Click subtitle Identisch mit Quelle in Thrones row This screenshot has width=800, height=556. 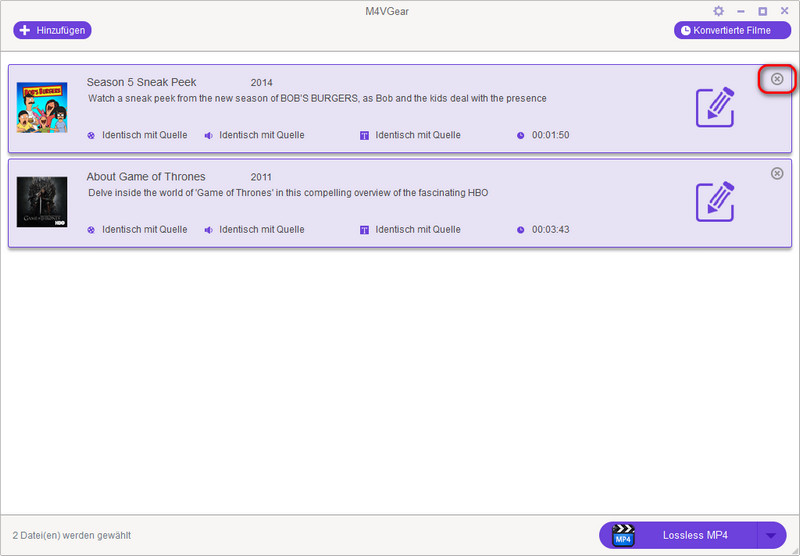(418, 230)
